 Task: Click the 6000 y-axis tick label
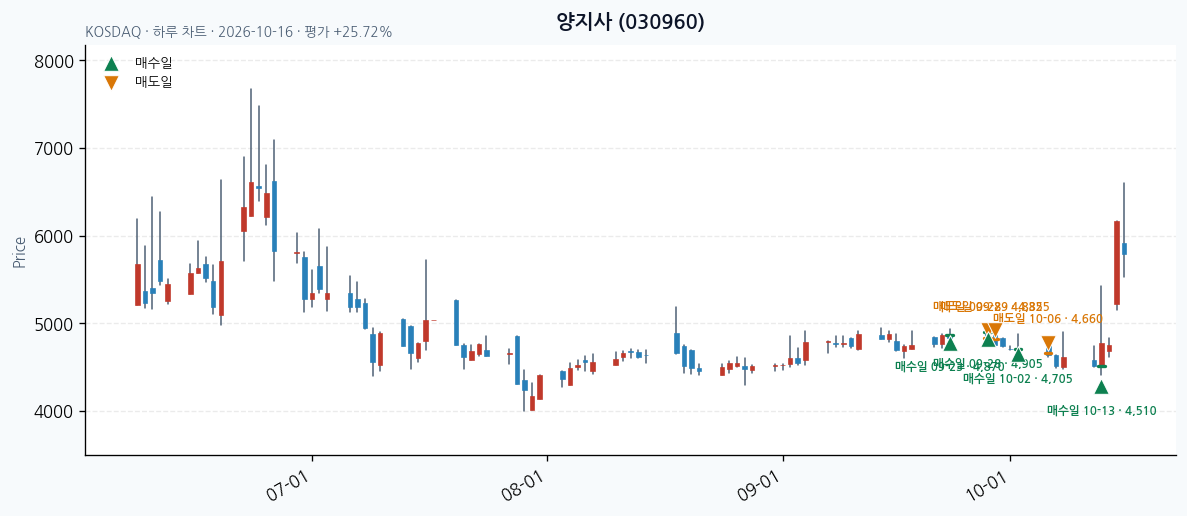55,237
